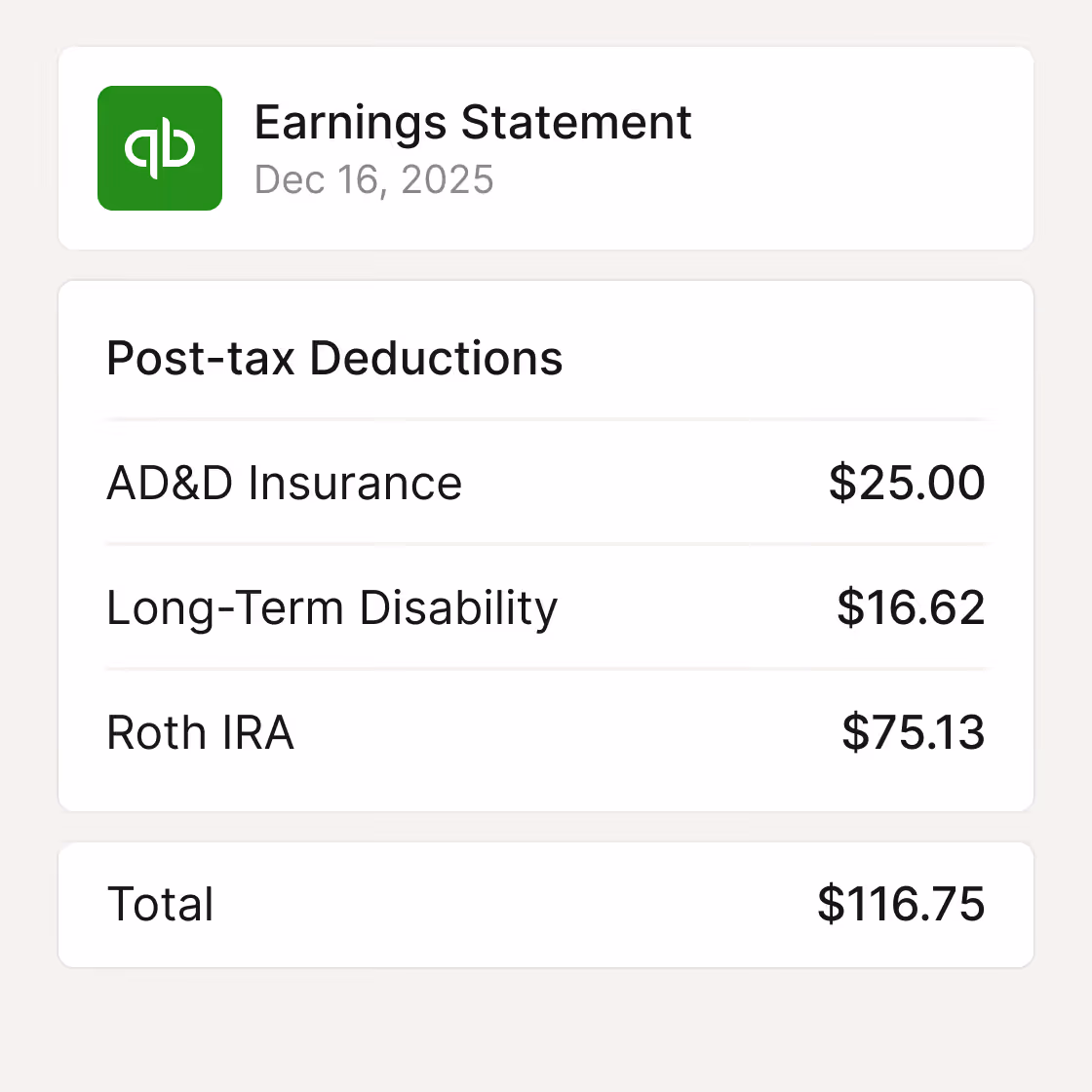Screen dimensions: 1092x1092
Task: Click the divider under AD&D Insurance
Action: point(546,545)
